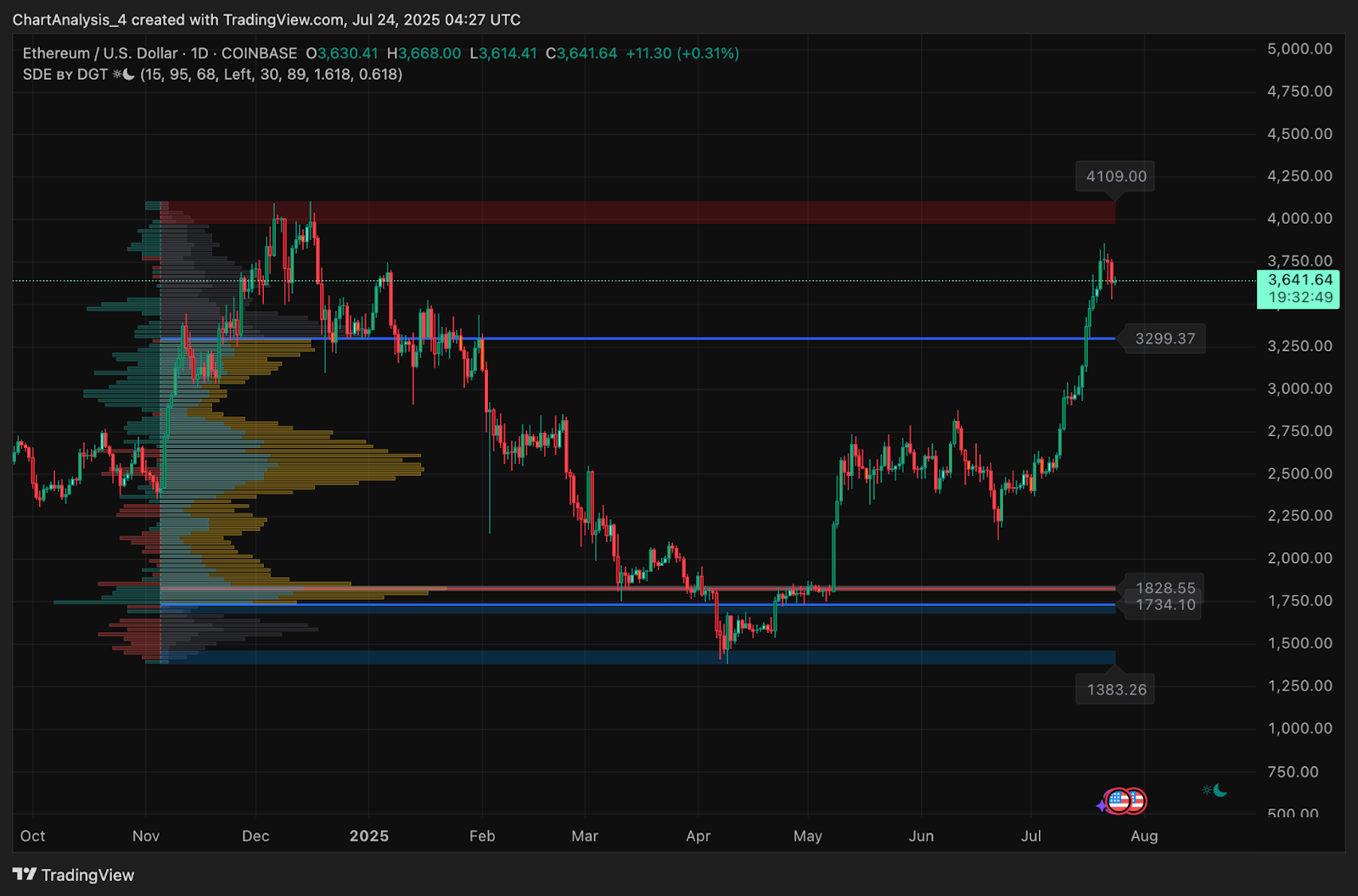The width and height of the screenshot is (1358, 896).
Task: Click the TradingView logo at the bottom left
Action: [73, 875]
